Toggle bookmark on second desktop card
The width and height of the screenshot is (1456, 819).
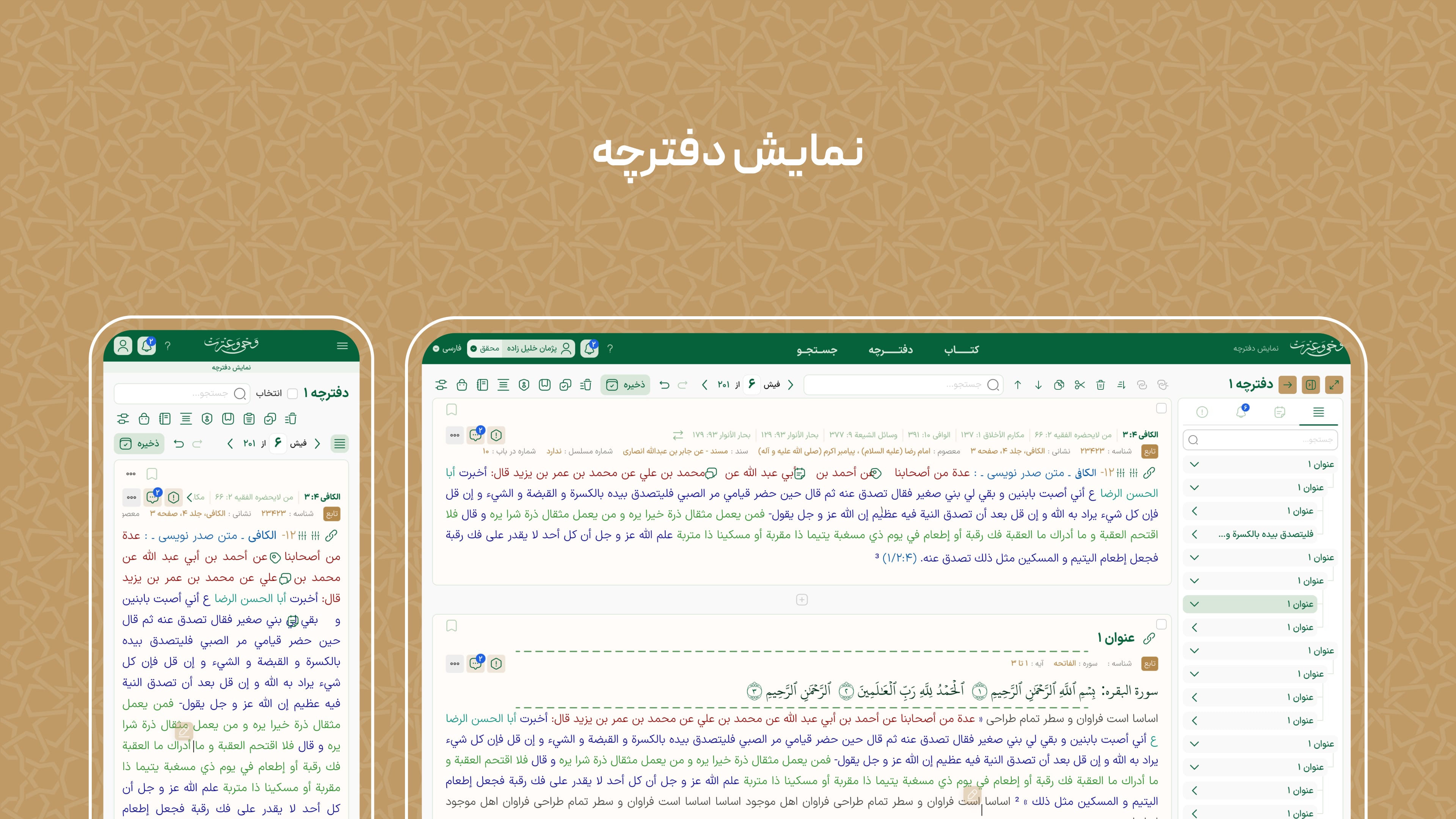coord(452,626)
